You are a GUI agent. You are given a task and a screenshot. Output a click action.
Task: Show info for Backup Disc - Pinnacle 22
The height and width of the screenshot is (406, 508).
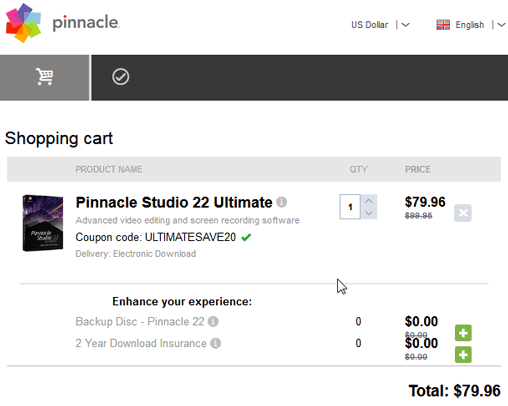pos(213,322)
